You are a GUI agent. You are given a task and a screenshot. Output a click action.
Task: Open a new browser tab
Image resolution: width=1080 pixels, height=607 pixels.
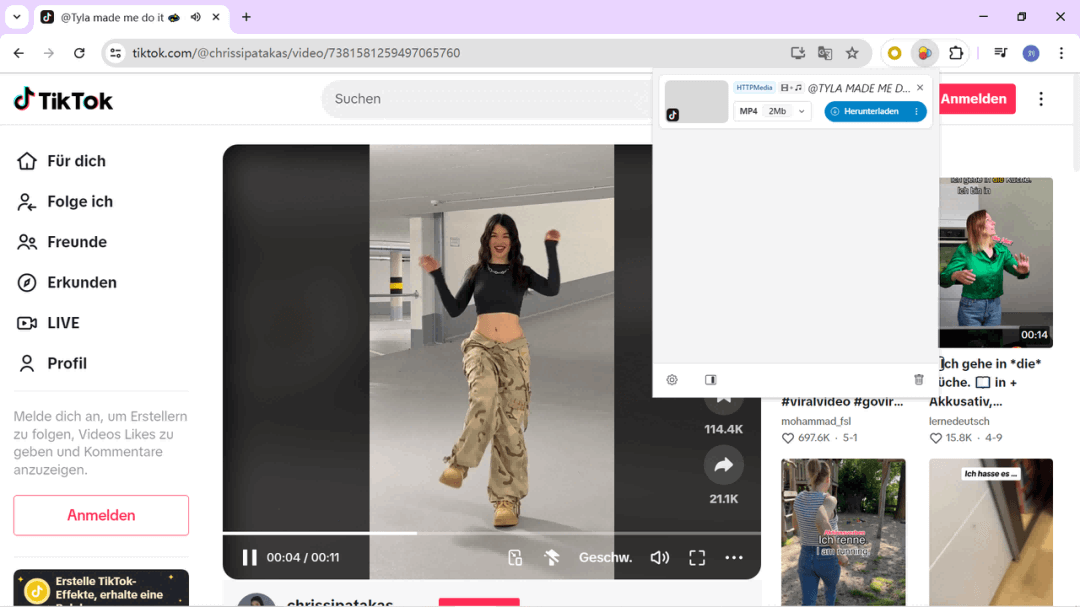246,17
